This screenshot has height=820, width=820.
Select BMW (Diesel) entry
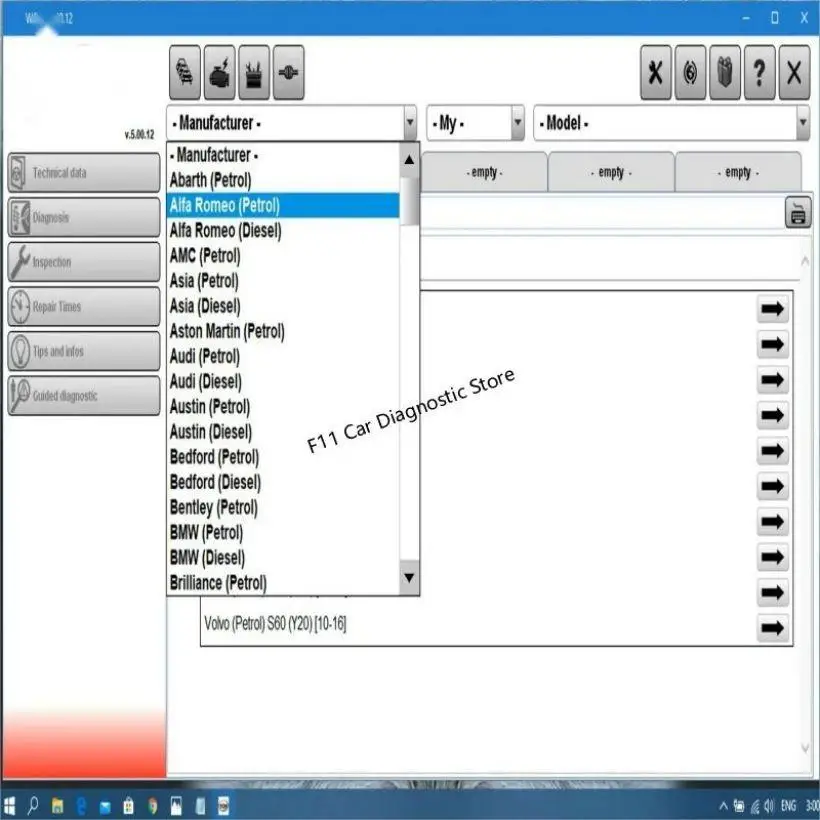point(283,557)
